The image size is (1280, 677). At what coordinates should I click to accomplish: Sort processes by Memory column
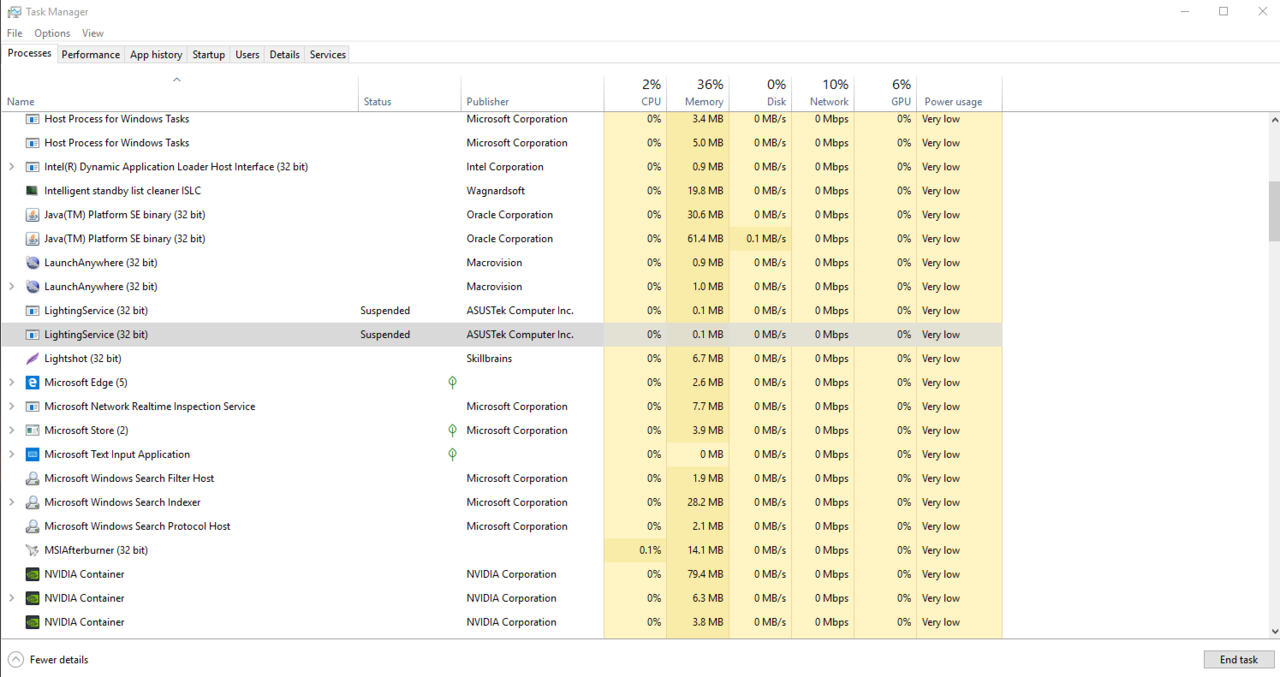698,92
